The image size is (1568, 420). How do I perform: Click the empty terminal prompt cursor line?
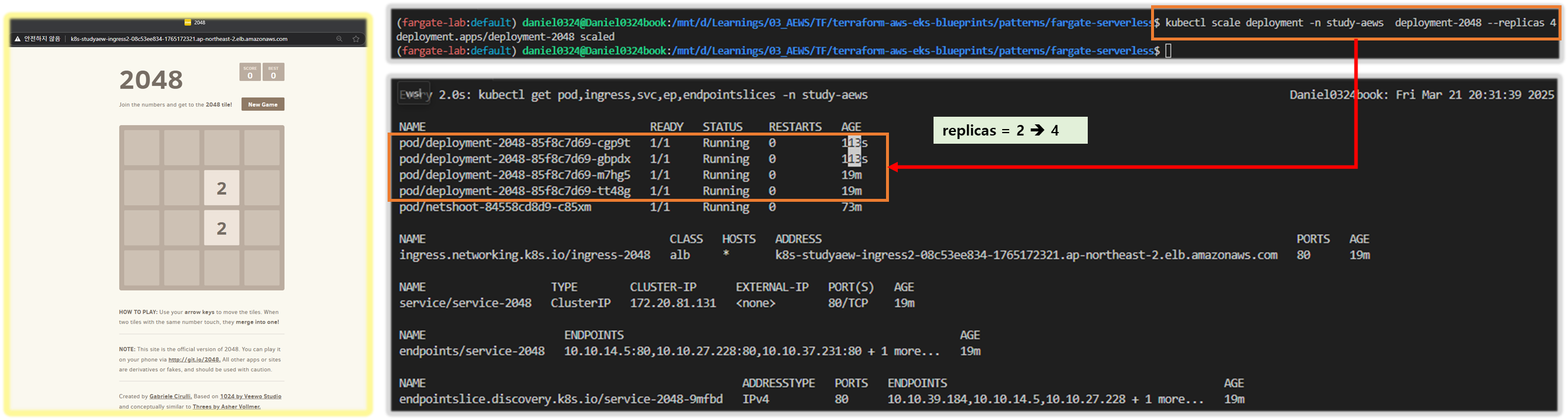[1168, 51]
